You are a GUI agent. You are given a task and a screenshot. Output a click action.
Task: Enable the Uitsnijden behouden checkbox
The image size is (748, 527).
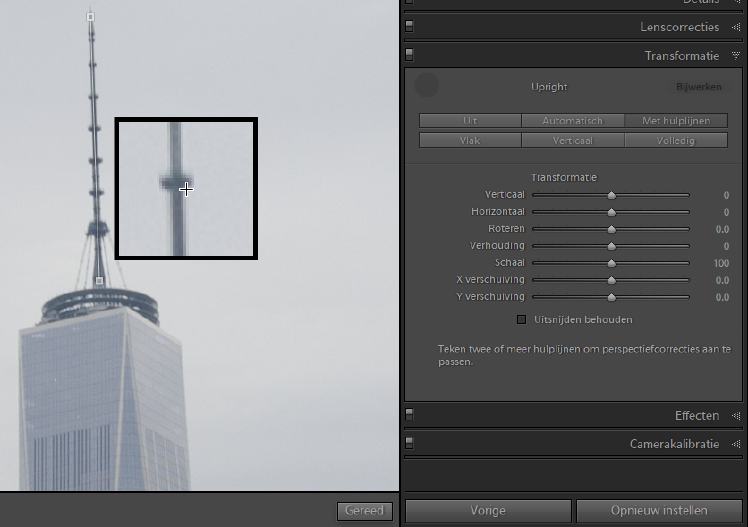(521, 320)
